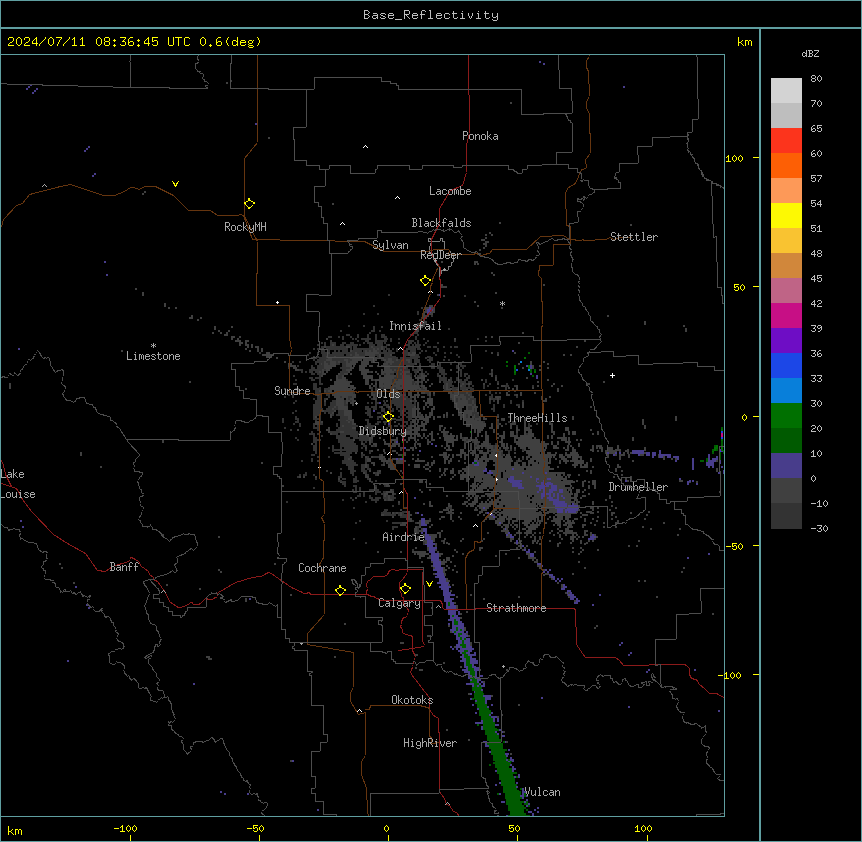Click the km unit label at the top right
This screenshot has height=842, width=862.
tap(744, 42)
